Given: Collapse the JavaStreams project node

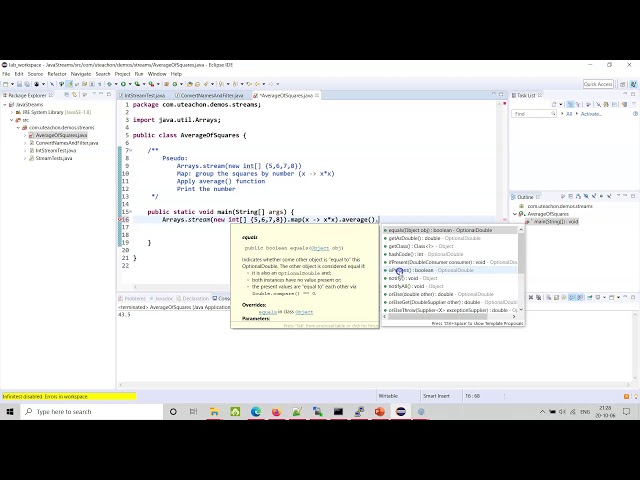Looking at the screenshot, I should tap(5, 104).
